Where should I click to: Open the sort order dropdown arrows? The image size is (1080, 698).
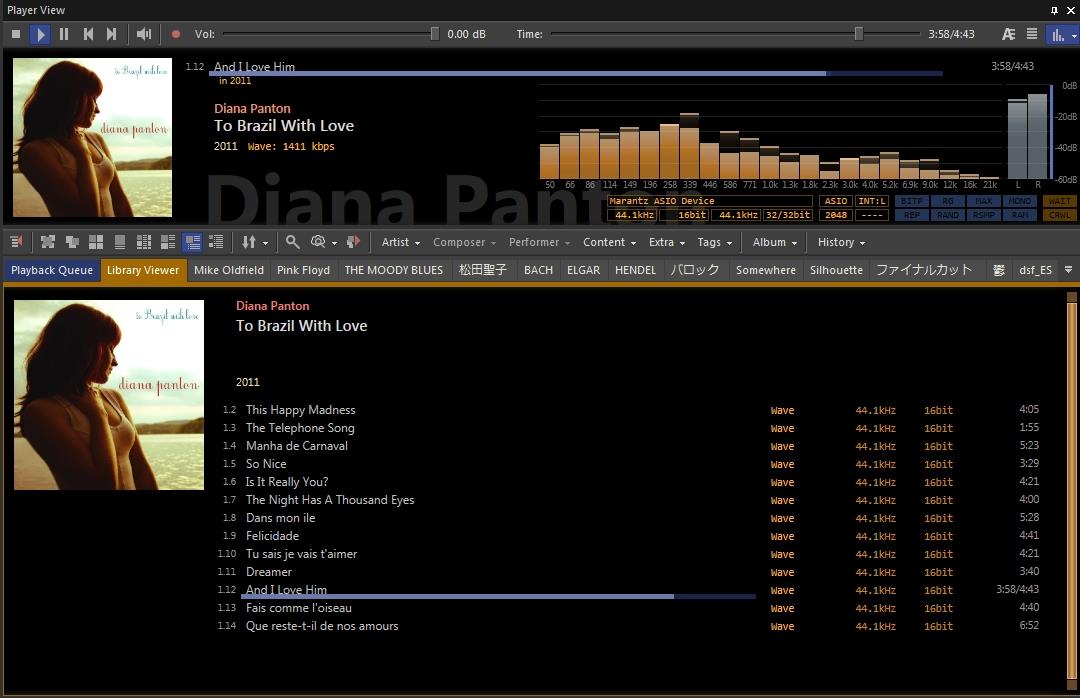tap(254, 242)
